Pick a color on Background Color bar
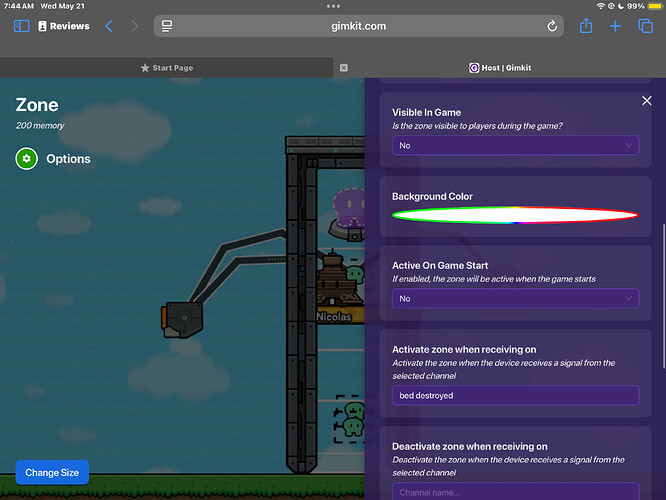666x500 pixels. (x=515, y=215)
